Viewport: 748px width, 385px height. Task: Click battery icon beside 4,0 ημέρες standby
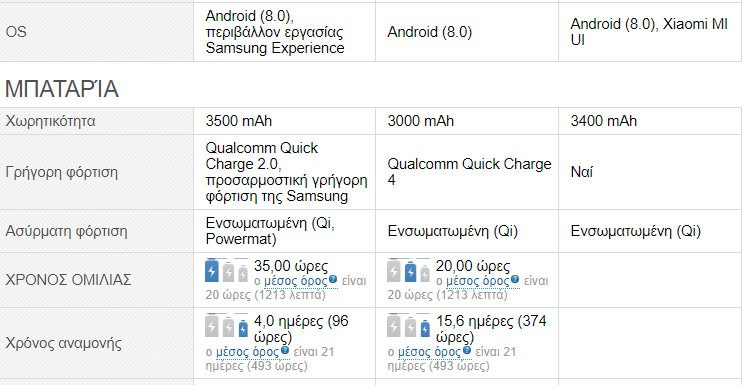[x=227, y=326]
